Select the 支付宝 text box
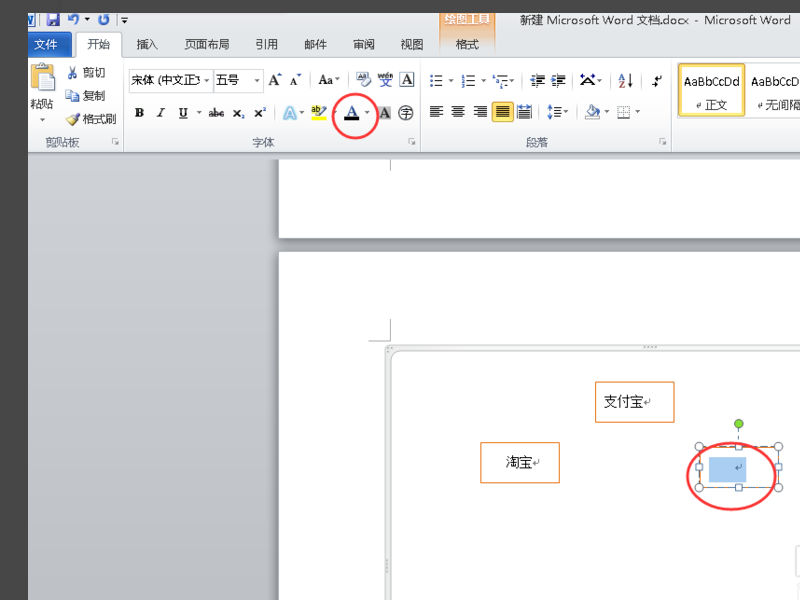 [634, 402]
